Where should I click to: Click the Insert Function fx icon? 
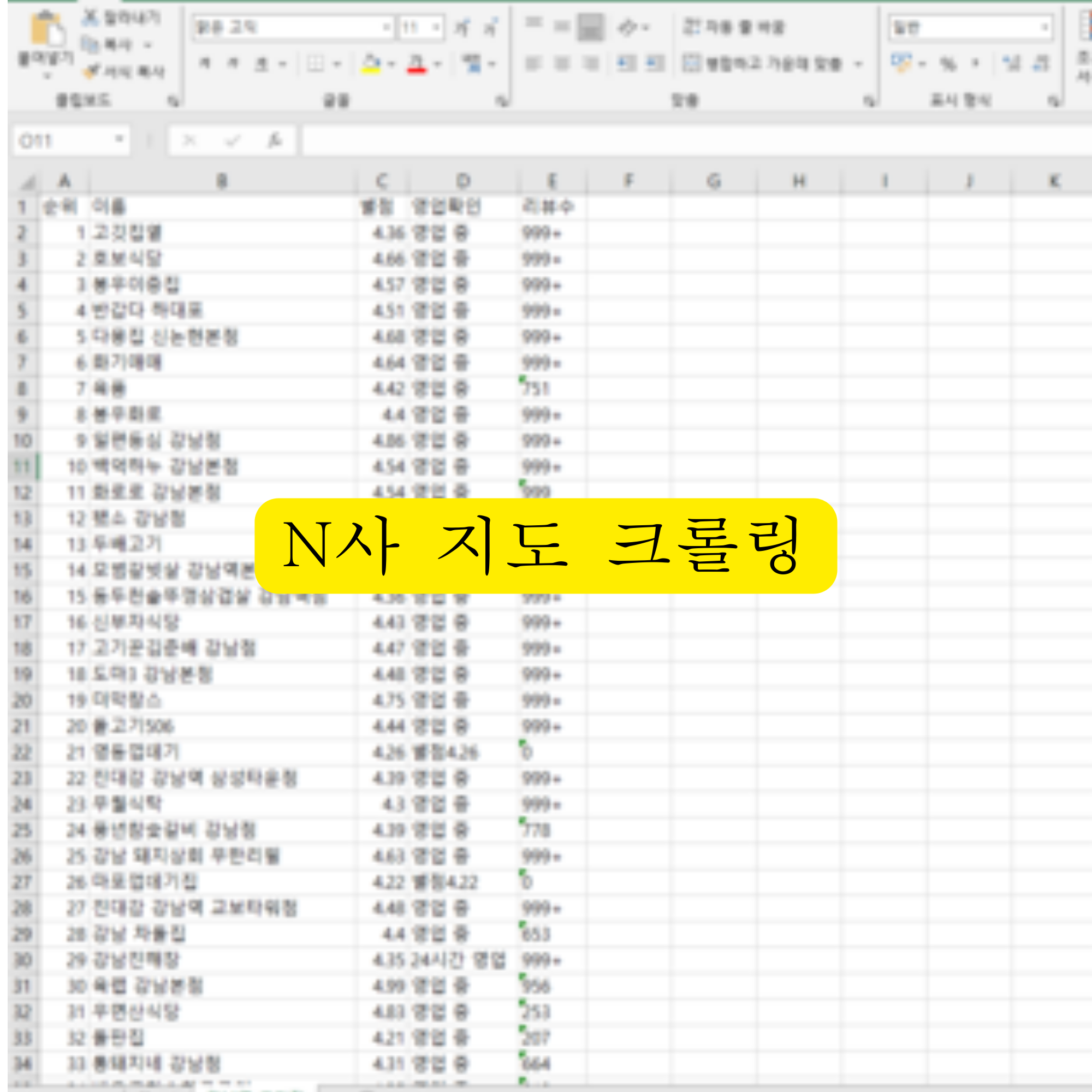pos(275,140)
